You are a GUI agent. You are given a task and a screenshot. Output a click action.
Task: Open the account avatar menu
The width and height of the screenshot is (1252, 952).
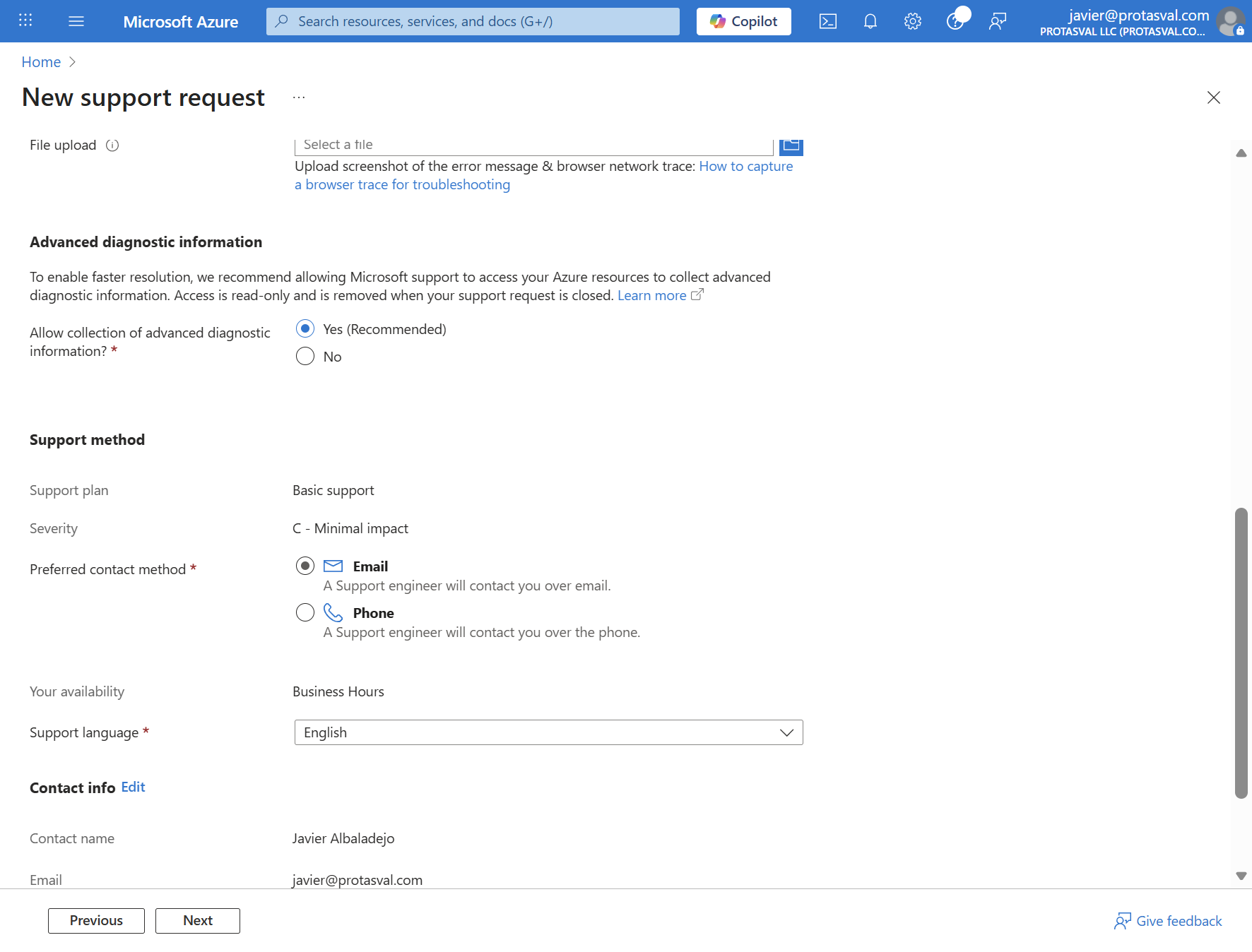click(1230, 21)
